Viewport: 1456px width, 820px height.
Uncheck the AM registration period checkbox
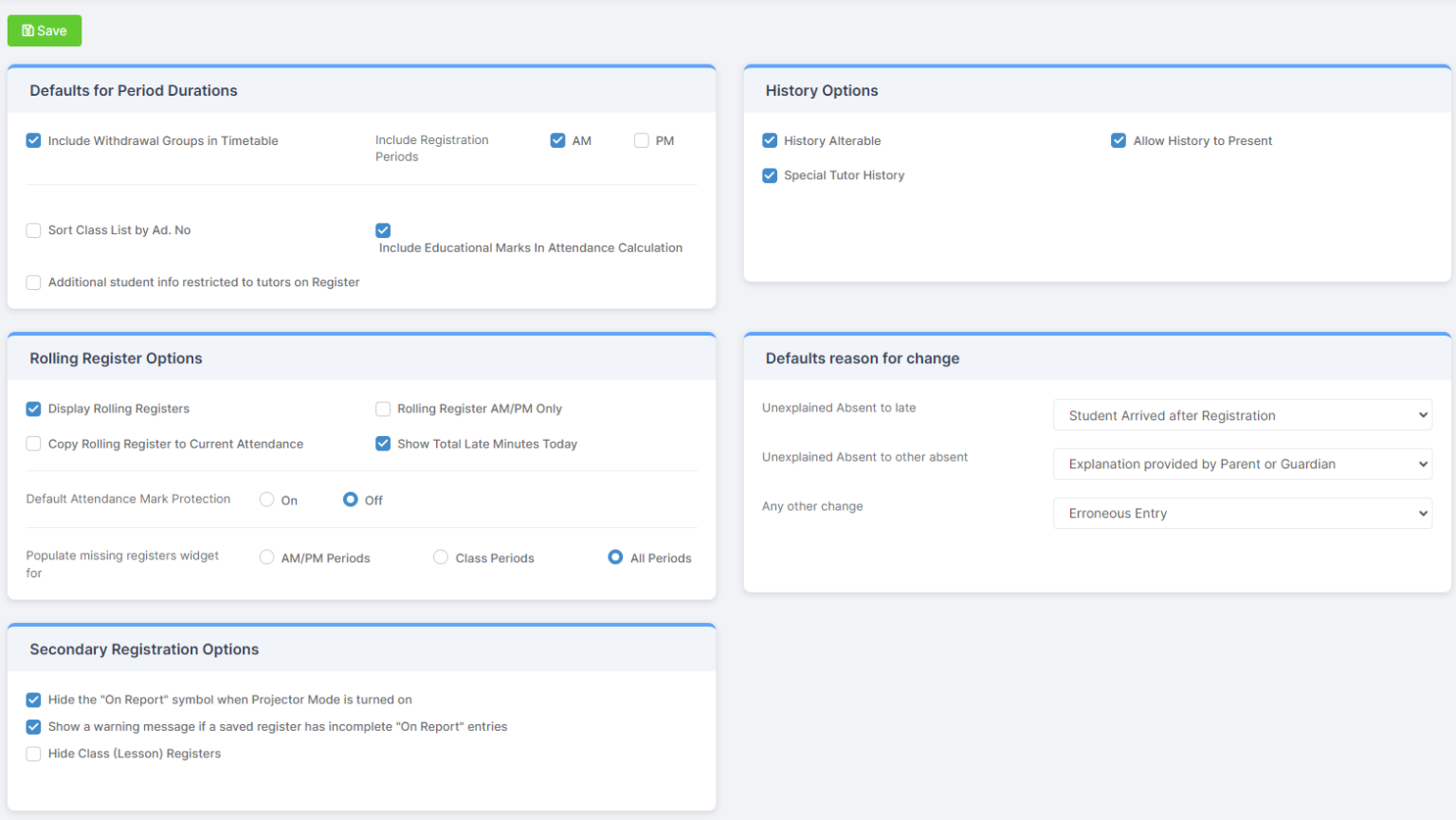click(x=558, y=139)
